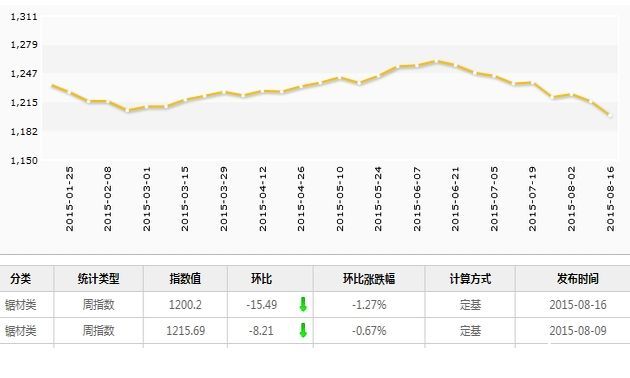Screen dimensions: 630x378
Task: Click the green down arrow beside -8.21
Action: coord(303,331)
